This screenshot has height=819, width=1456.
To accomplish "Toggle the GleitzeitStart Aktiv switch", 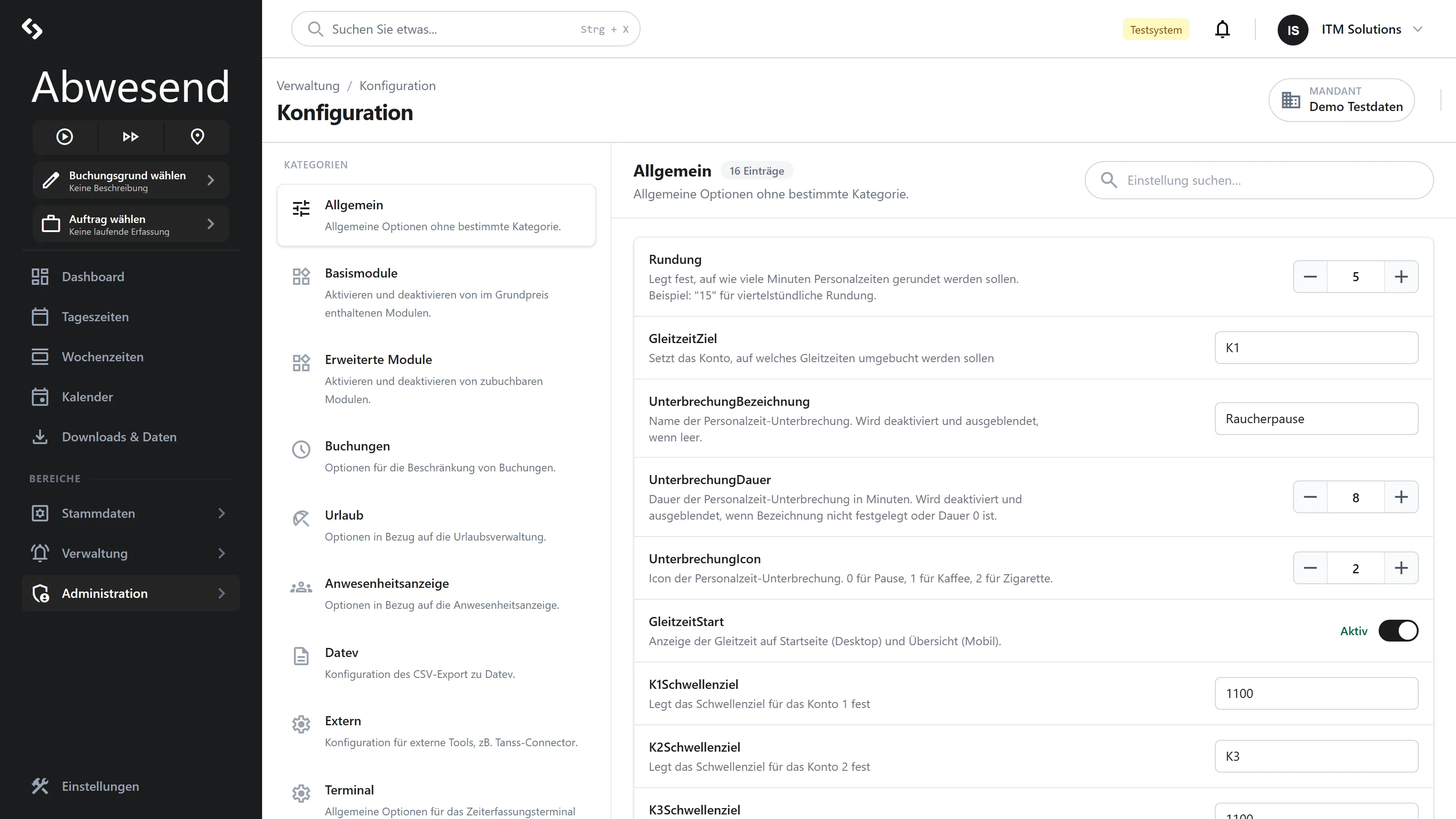I will point(1398,631).
